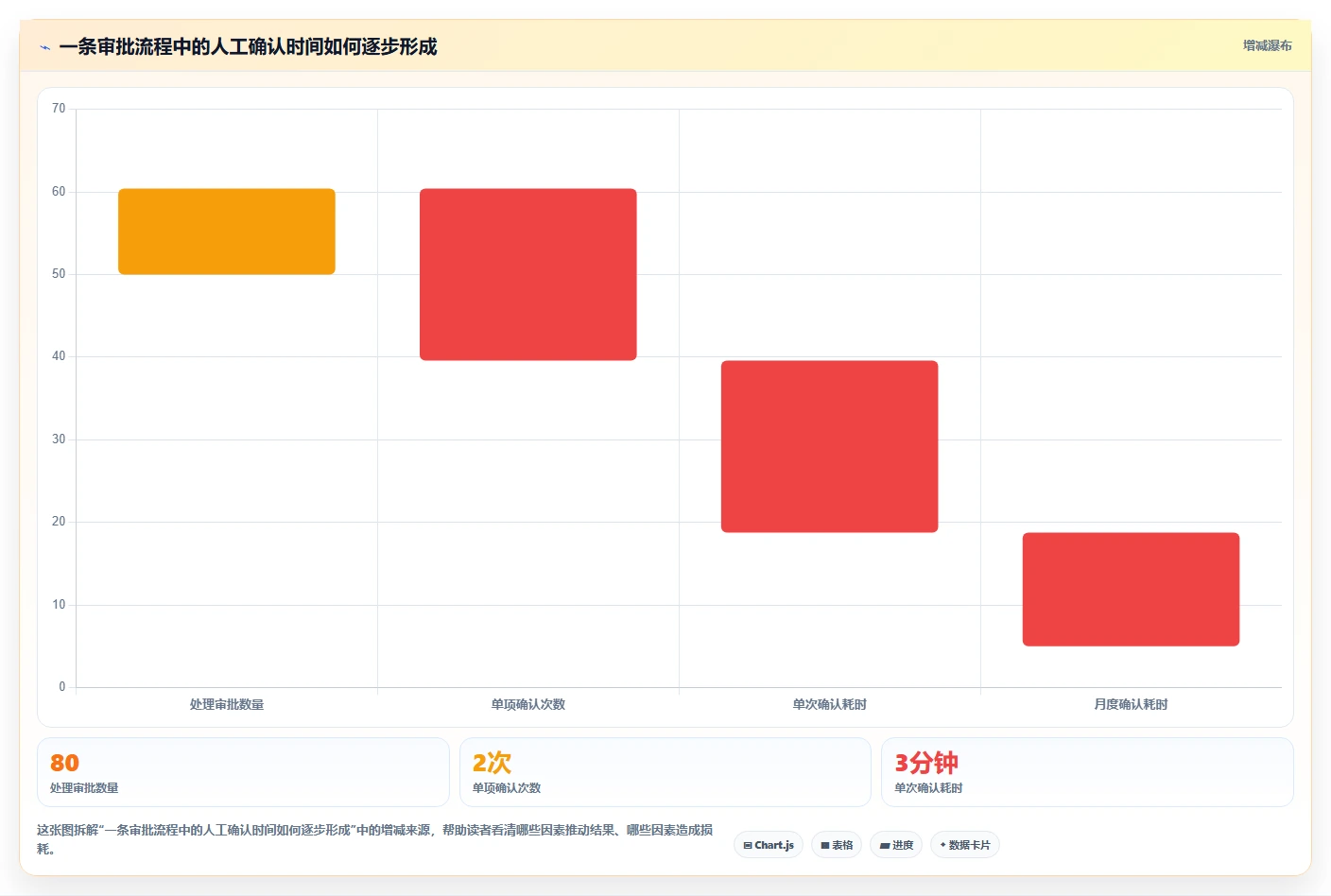Click x-axis label 处理审批数量
This screenshot has height=896, width=1331.
coord(227,704)
